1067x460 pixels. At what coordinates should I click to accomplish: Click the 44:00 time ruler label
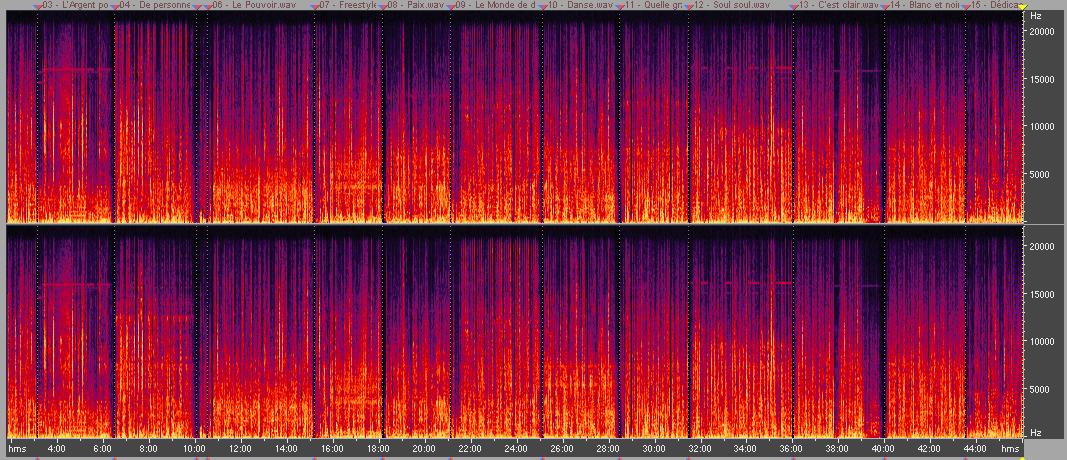point(975,449)
